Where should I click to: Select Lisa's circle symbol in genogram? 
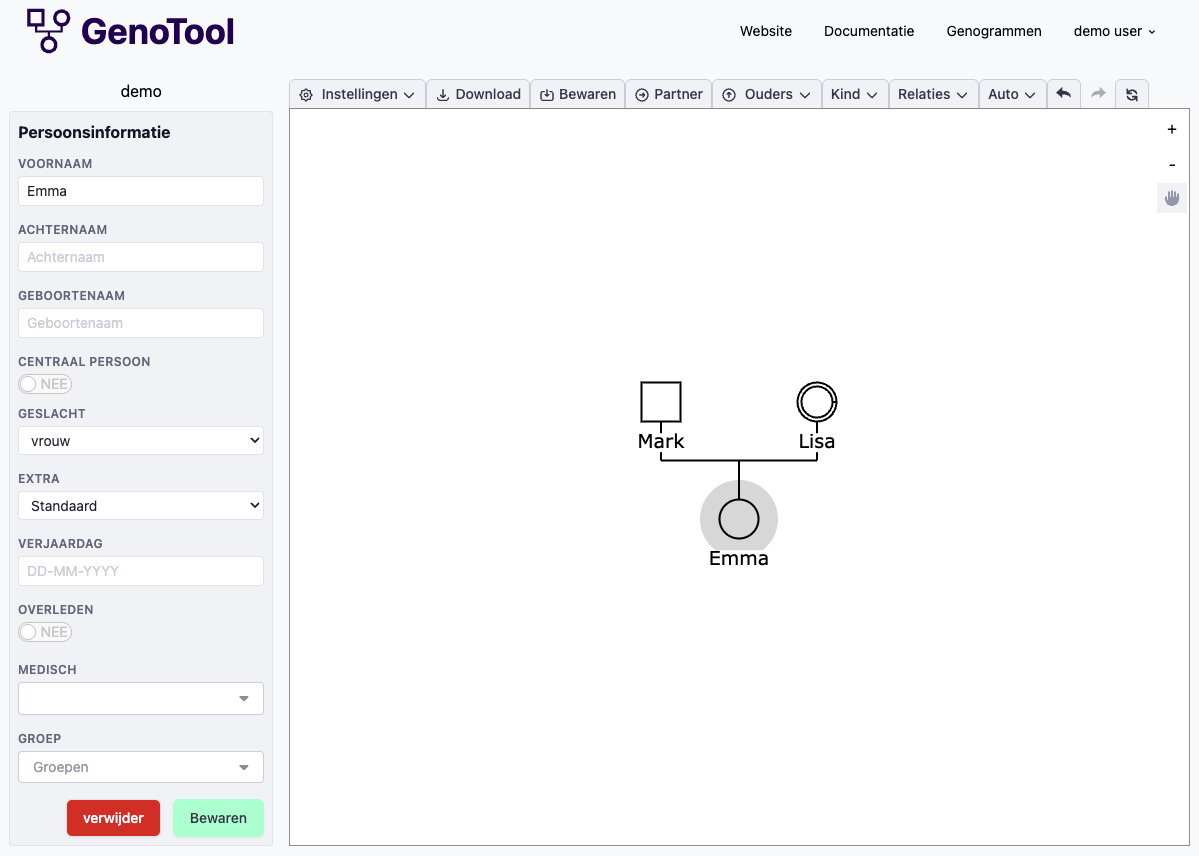point(816,402)
